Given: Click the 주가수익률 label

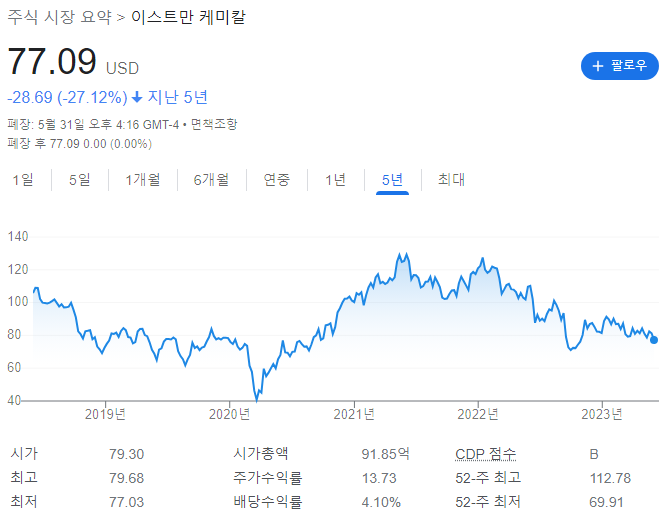Looking at the screenshot, I should click(268, 478).
